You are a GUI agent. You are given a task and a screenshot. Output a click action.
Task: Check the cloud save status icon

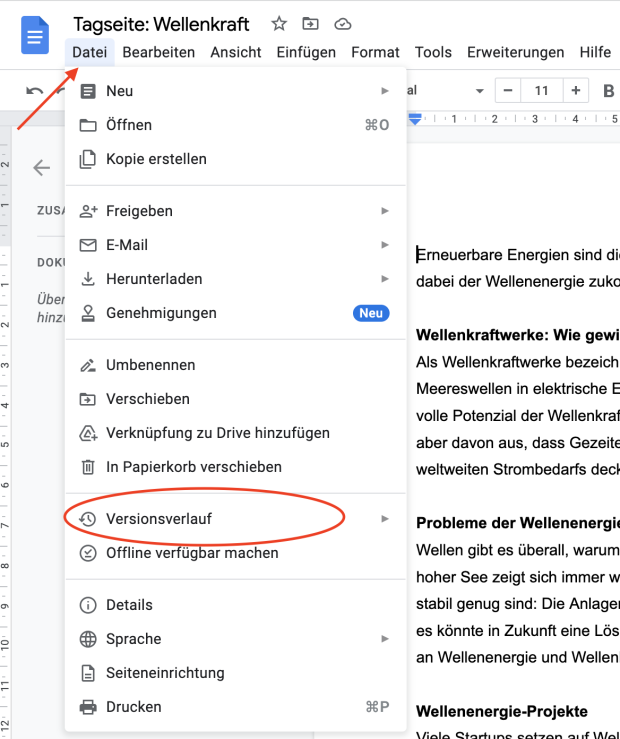pyautogui.click(x=343, y=23)
